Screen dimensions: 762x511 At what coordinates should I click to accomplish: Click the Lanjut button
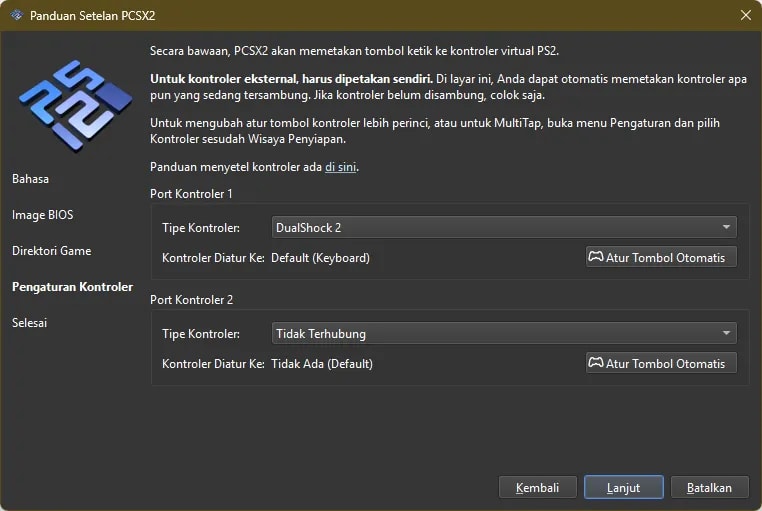(x=623, y=487)
